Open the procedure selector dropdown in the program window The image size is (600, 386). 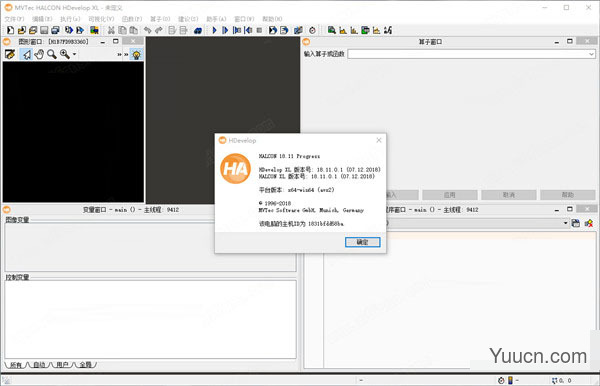coord(565,223)
